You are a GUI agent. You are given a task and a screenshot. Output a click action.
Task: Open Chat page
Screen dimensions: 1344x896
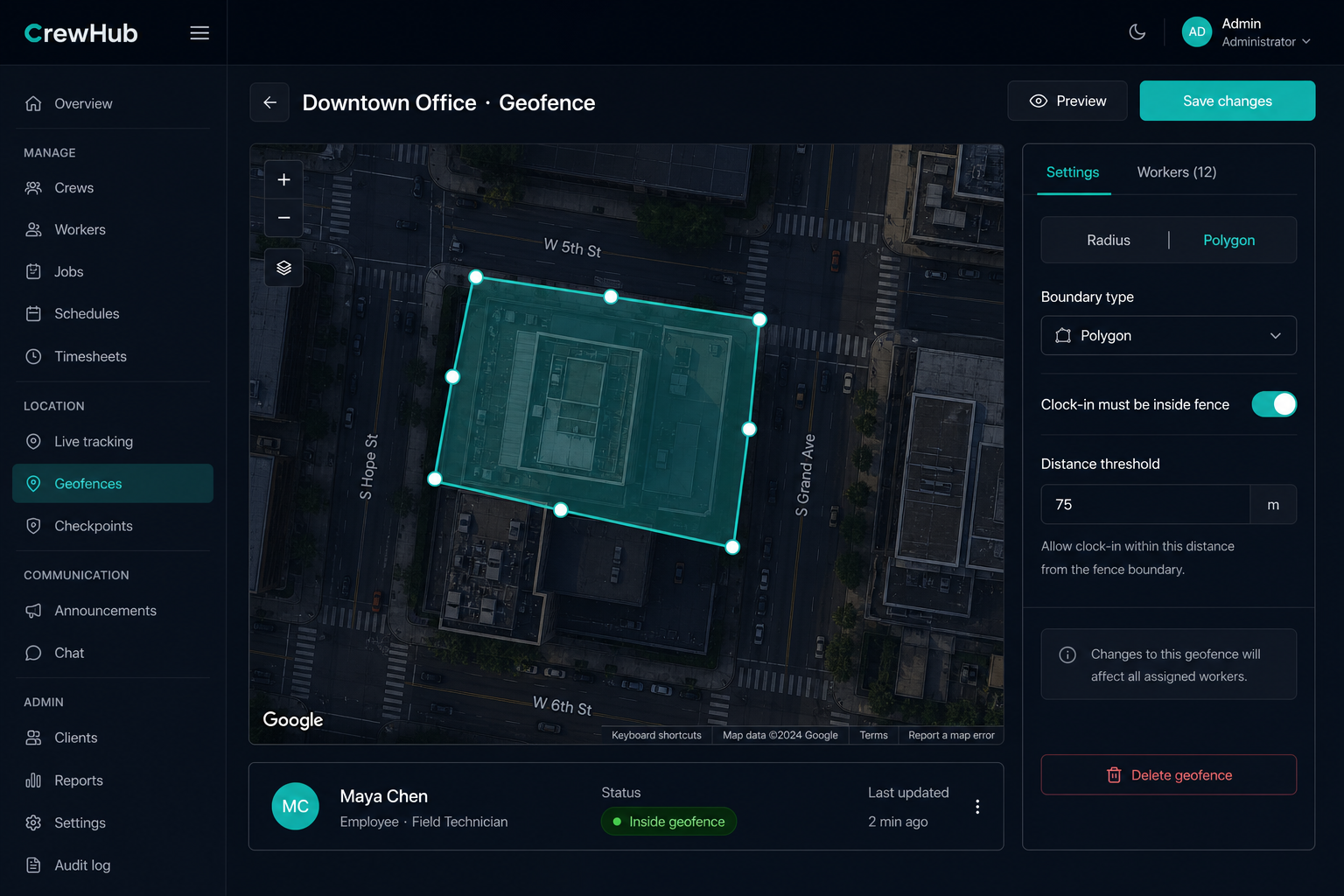[x=113, y=653]
